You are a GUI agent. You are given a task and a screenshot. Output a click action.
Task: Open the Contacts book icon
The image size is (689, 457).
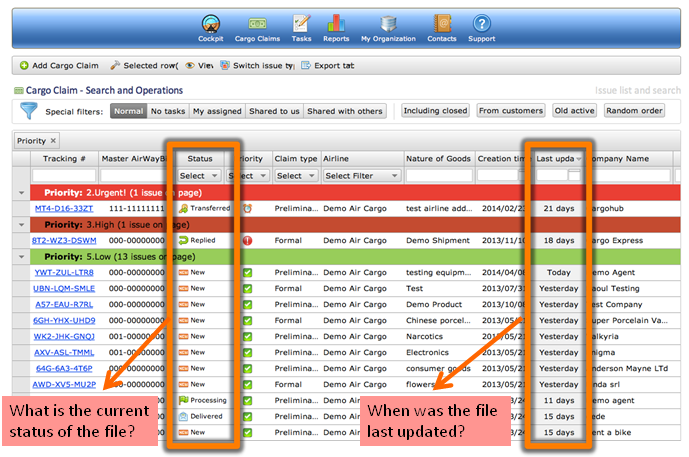pyautogui.click(x=441, y=23)
